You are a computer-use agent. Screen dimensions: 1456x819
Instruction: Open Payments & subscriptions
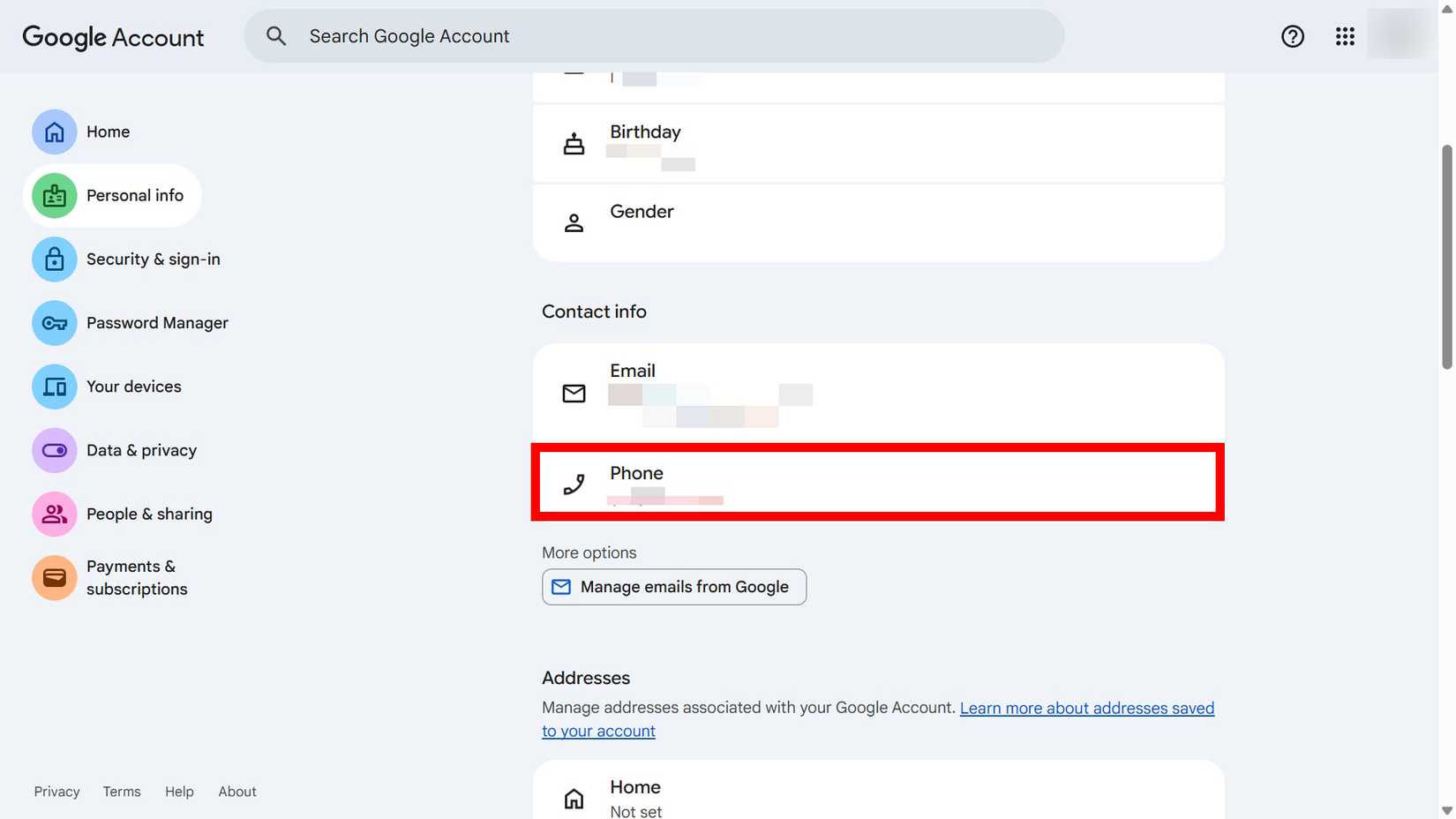click(x=137, y=577)
